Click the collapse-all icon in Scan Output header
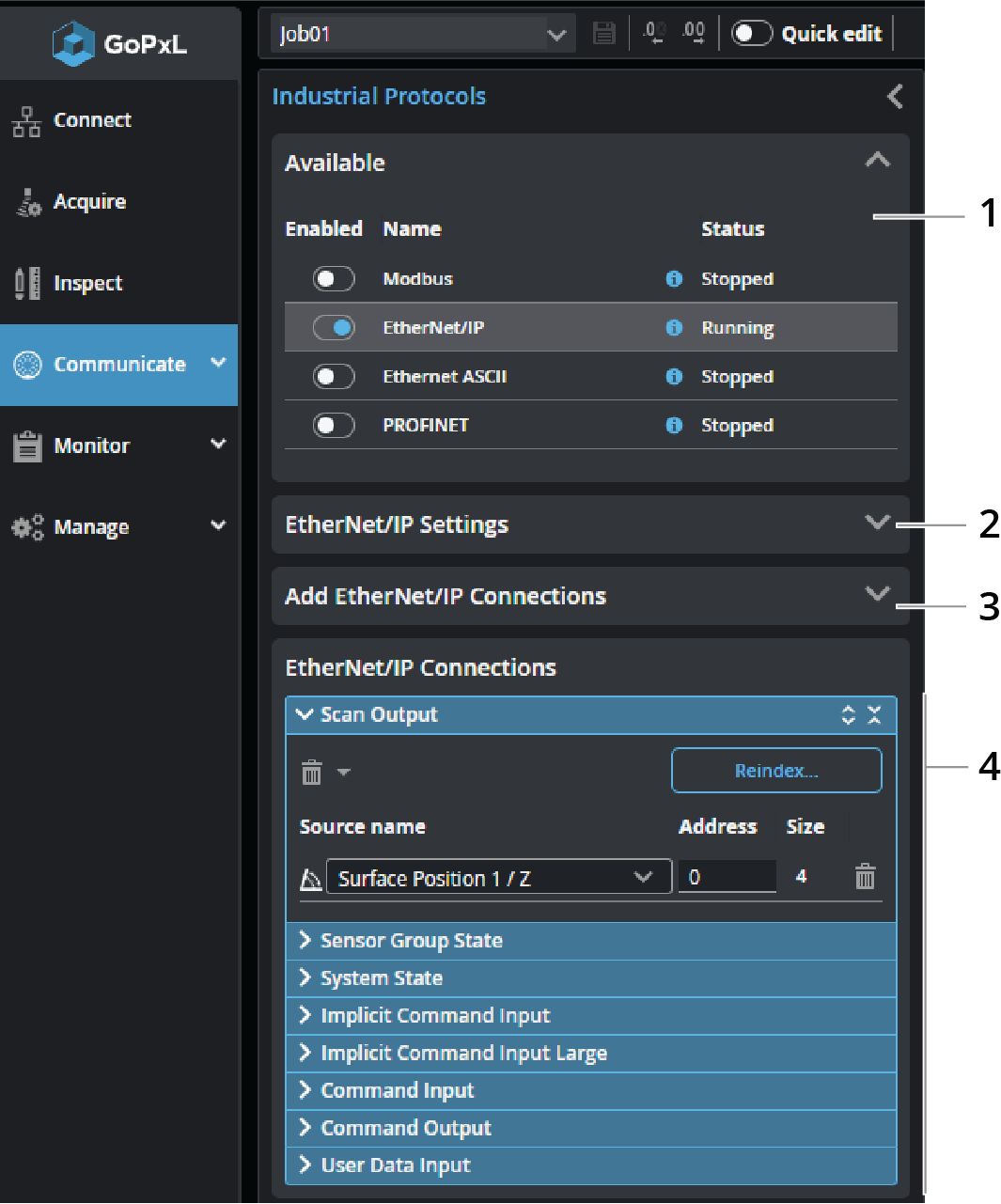1001x1204 pixels. point(874,715)
